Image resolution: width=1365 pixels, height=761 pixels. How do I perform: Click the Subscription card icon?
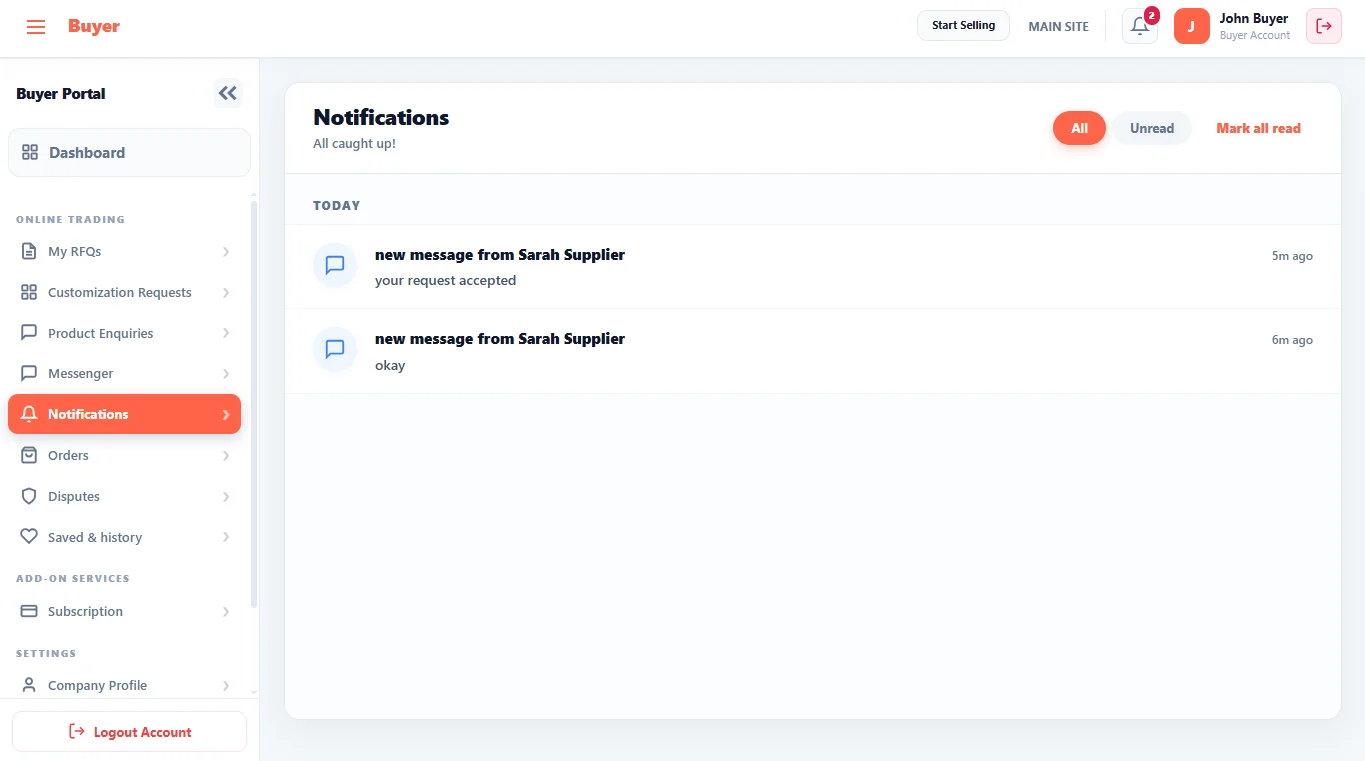(x=29, y=611)
